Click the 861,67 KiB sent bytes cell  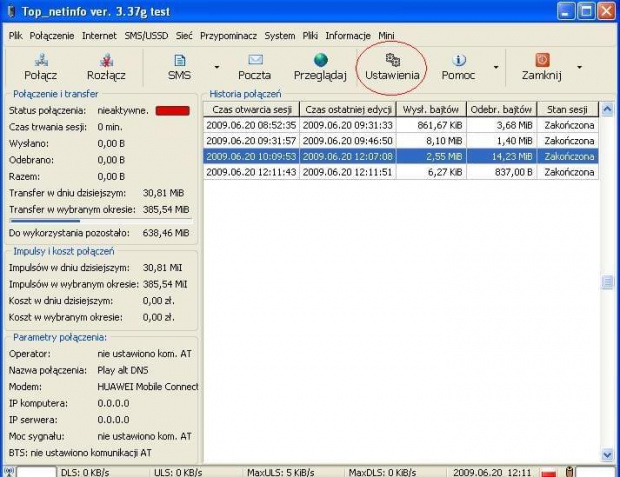(431, 125)
